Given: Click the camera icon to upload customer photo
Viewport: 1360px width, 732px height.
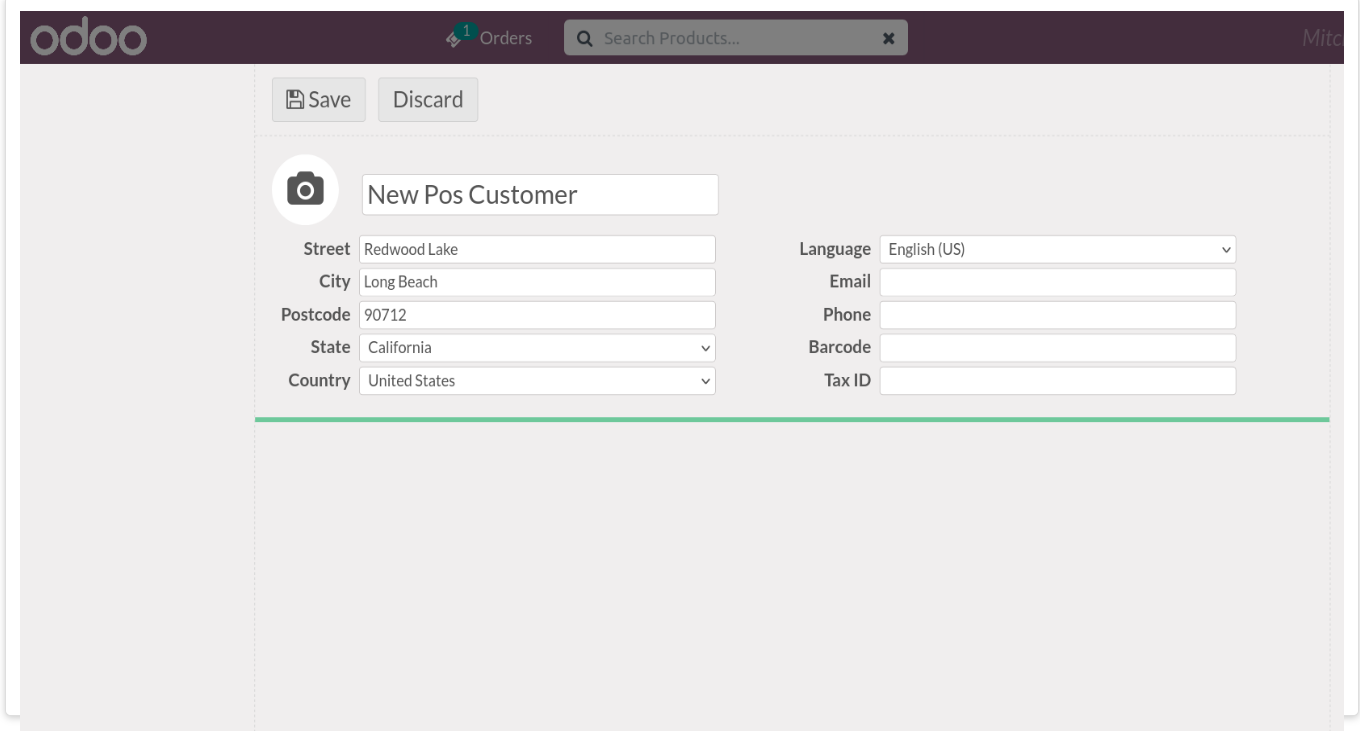Looking at the screenshot, I should pyautogui.click(x=305, y=189).
